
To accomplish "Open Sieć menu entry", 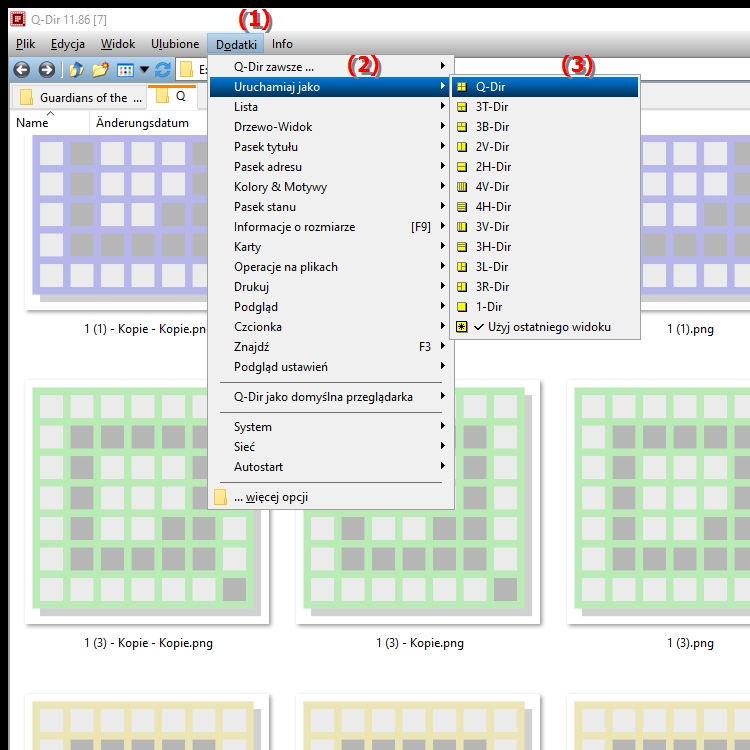I will coord(330,447).
